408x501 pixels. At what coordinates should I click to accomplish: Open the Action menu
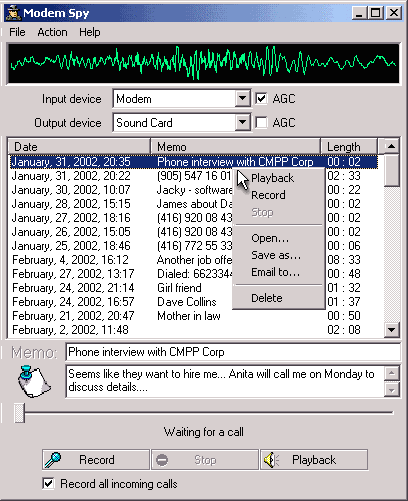[x=52, y=32]
